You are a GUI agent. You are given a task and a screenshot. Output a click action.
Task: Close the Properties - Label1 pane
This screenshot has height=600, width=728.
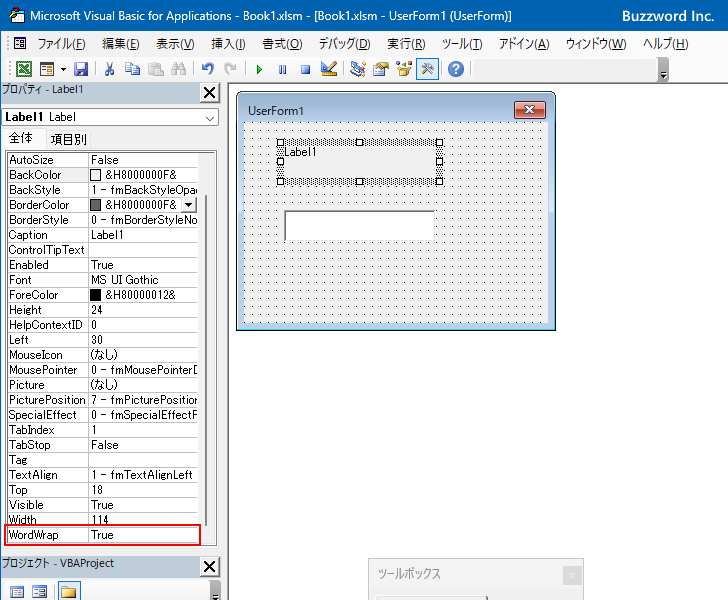[x=209, y=92]
